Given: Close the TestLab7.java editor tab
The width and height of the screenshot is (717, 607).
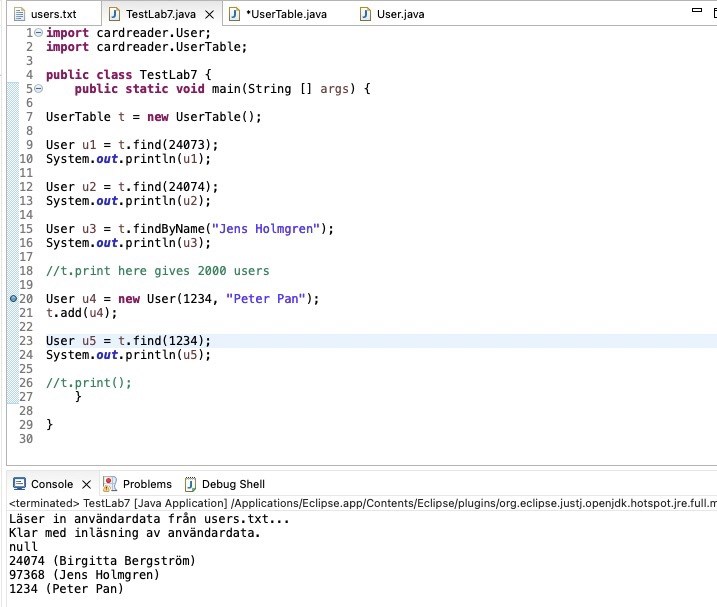Looking at the screenshot, I should (x=209, y=15).
